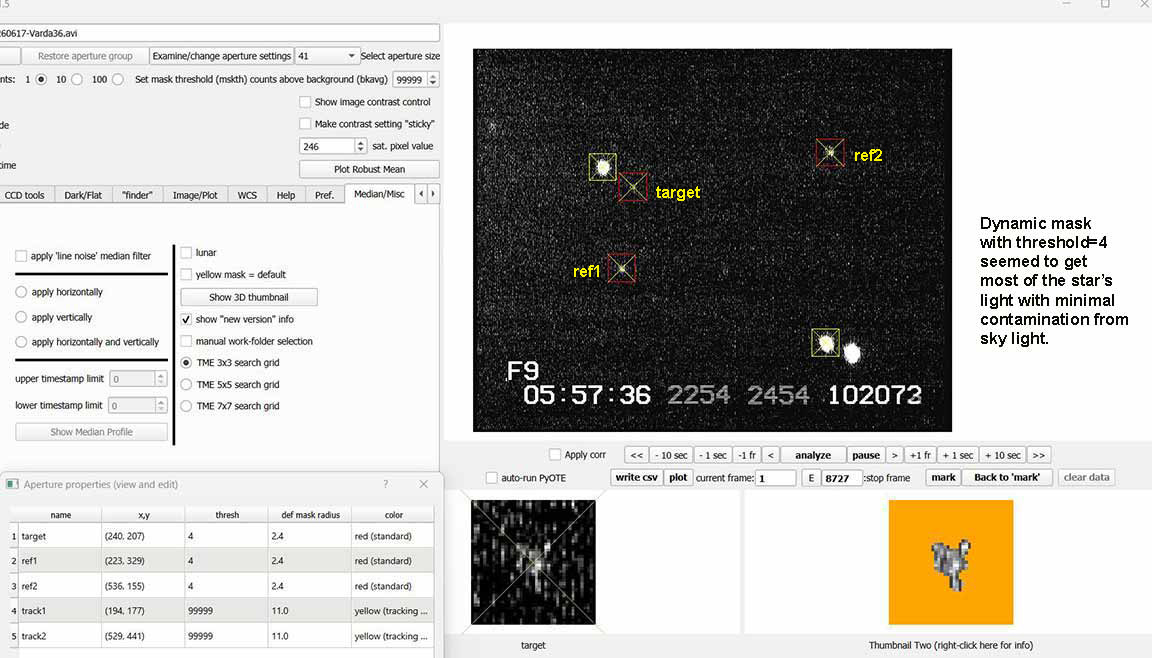This screenshot has height=658, width=1152.
Task: Click the Aperture properties help question mark
Action: [386, 484]
